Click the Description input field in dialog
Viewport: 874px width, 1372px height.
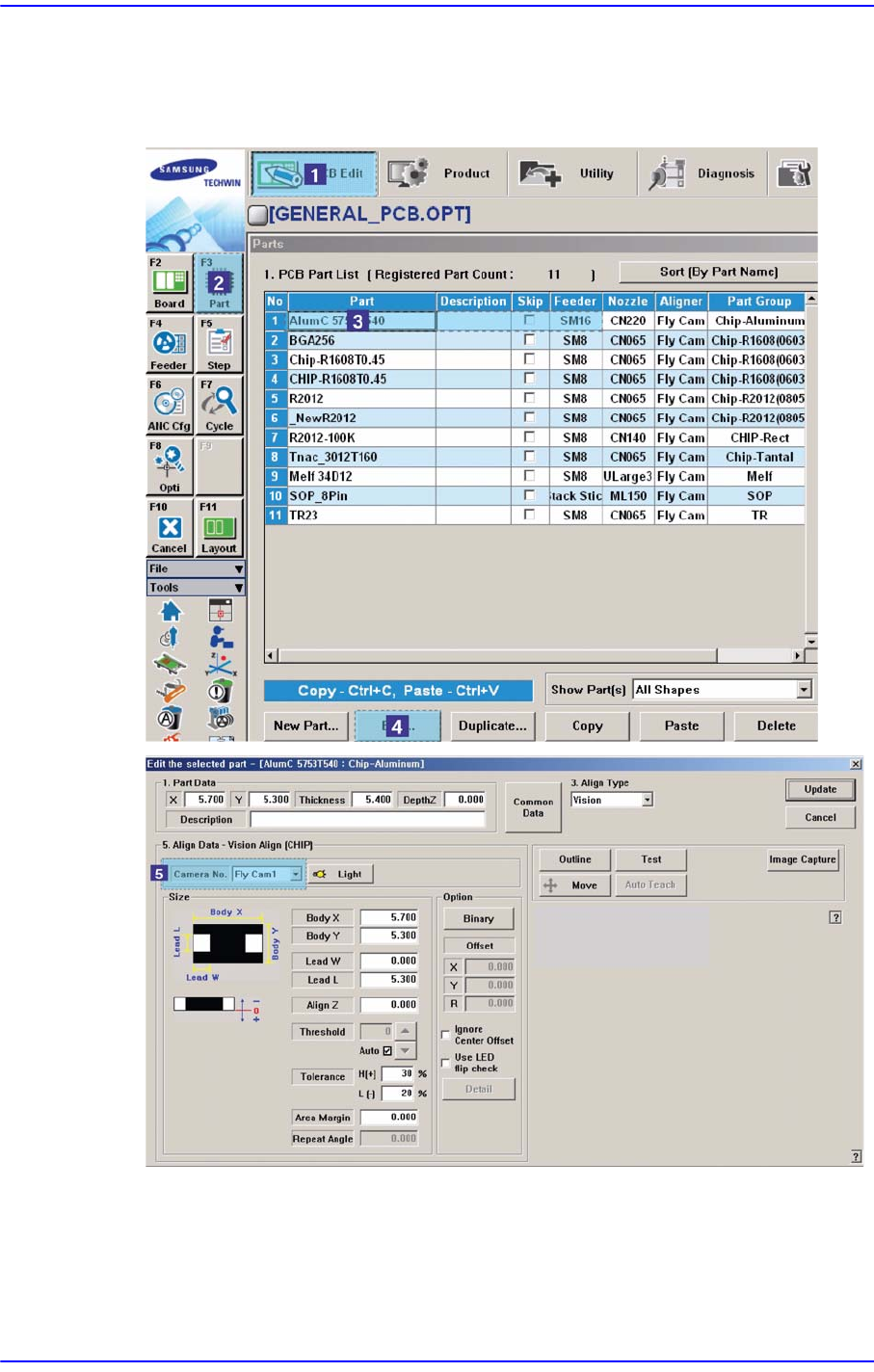click(x=367, y=820)
